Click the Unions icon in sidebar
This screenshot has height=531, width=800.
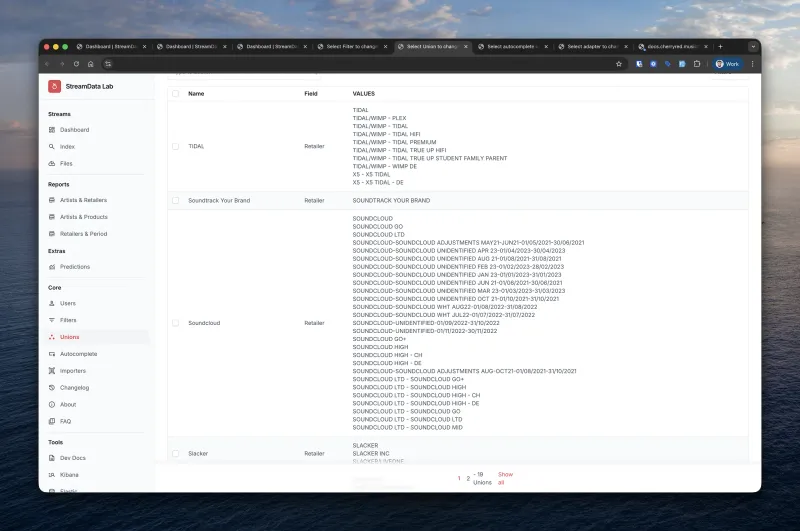pos(52,337)
